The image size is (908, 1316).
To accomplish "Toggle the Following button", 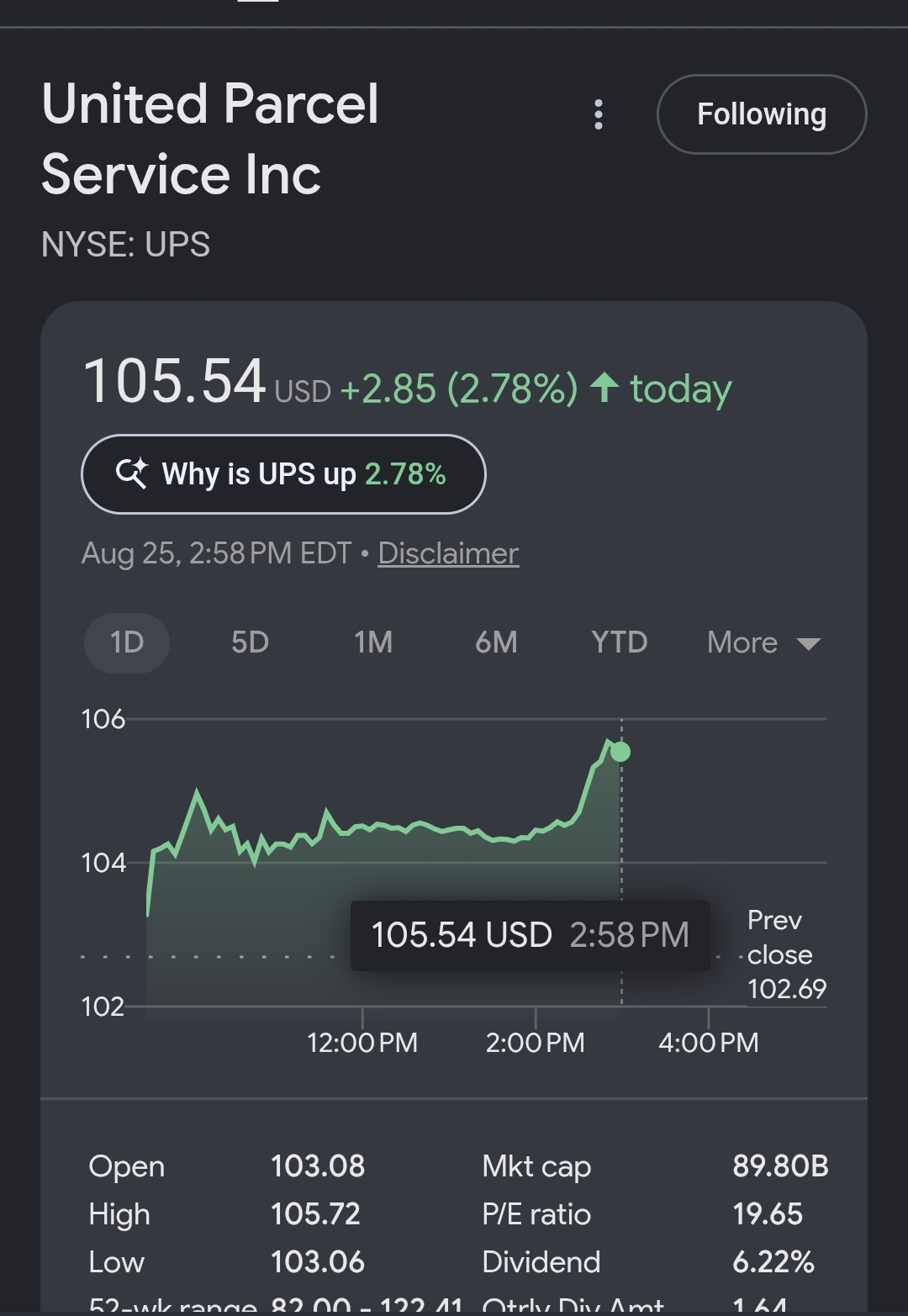I will (x=762, y=114).
